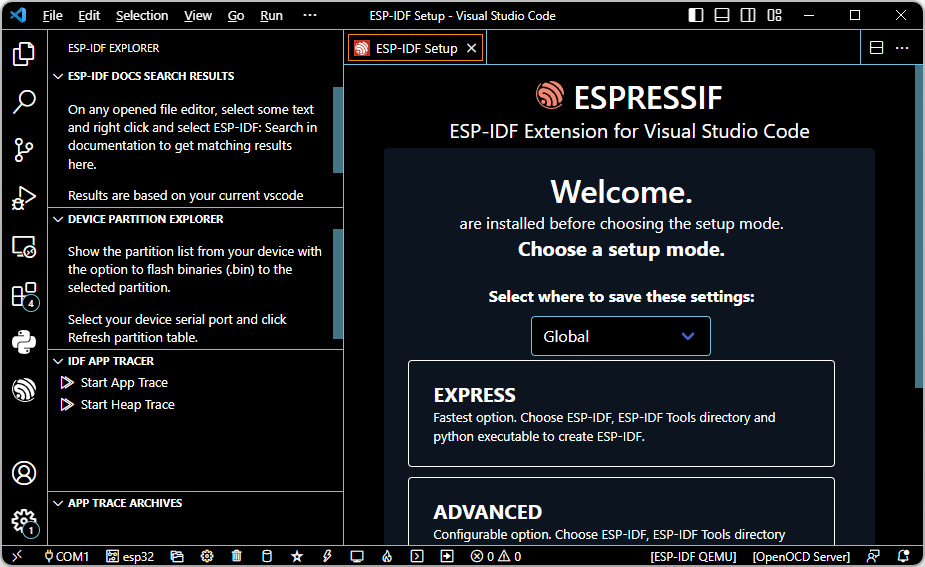This screenshot has height=567, width=925.
Task: Open the Selection menu
Action: (142, 16)
